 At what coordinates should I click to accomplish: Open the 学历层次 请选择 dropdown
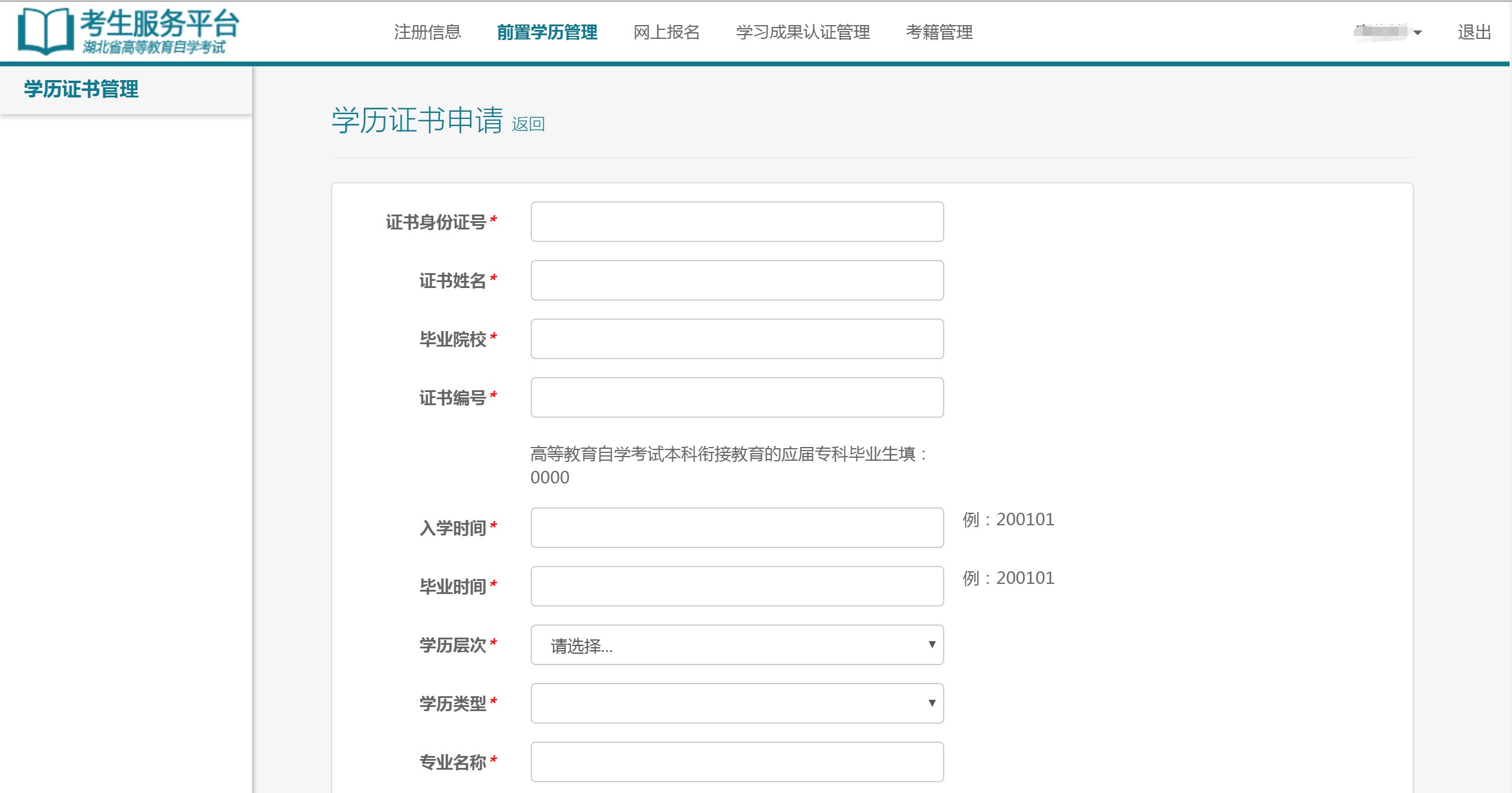pyautogui.click(x=736, y=645)
